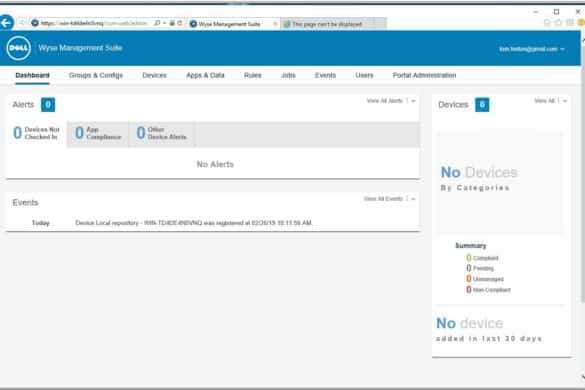This screenshot has height=390, width=585.
Task: Open the user account dropdown in header
Action: [x=532, y=49]
